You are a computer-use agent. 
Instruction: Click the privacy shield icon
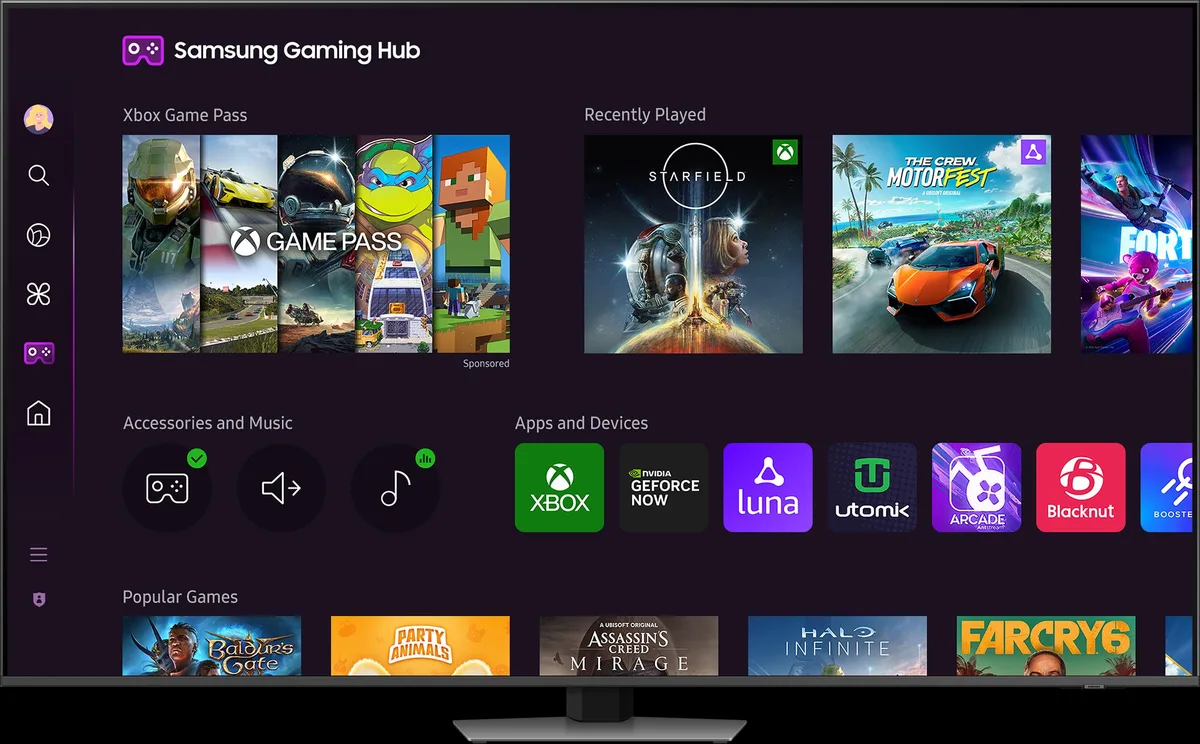[x=38, y=599]
